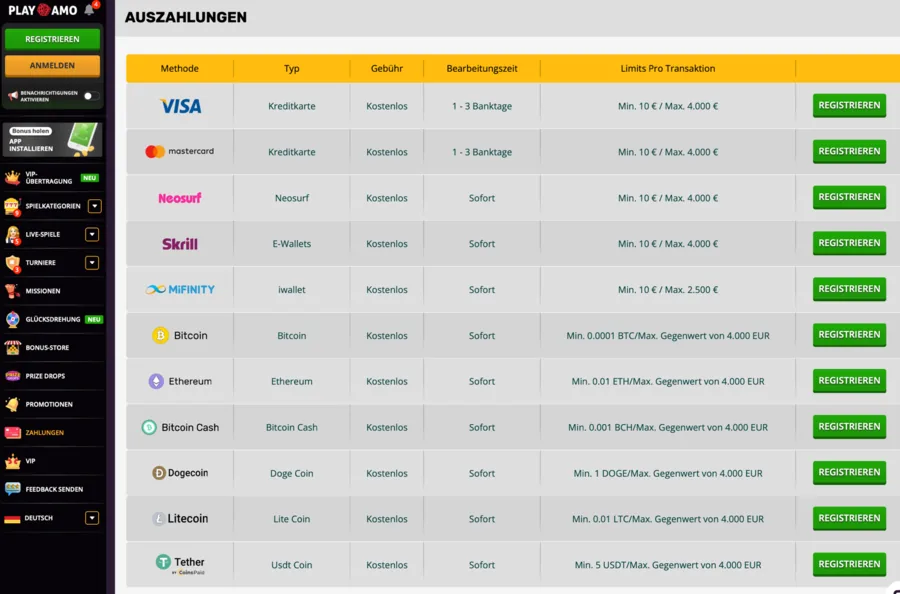Click the Prize Drops icon
Viewport: 900px width, 594px height.
coord(13,376)
